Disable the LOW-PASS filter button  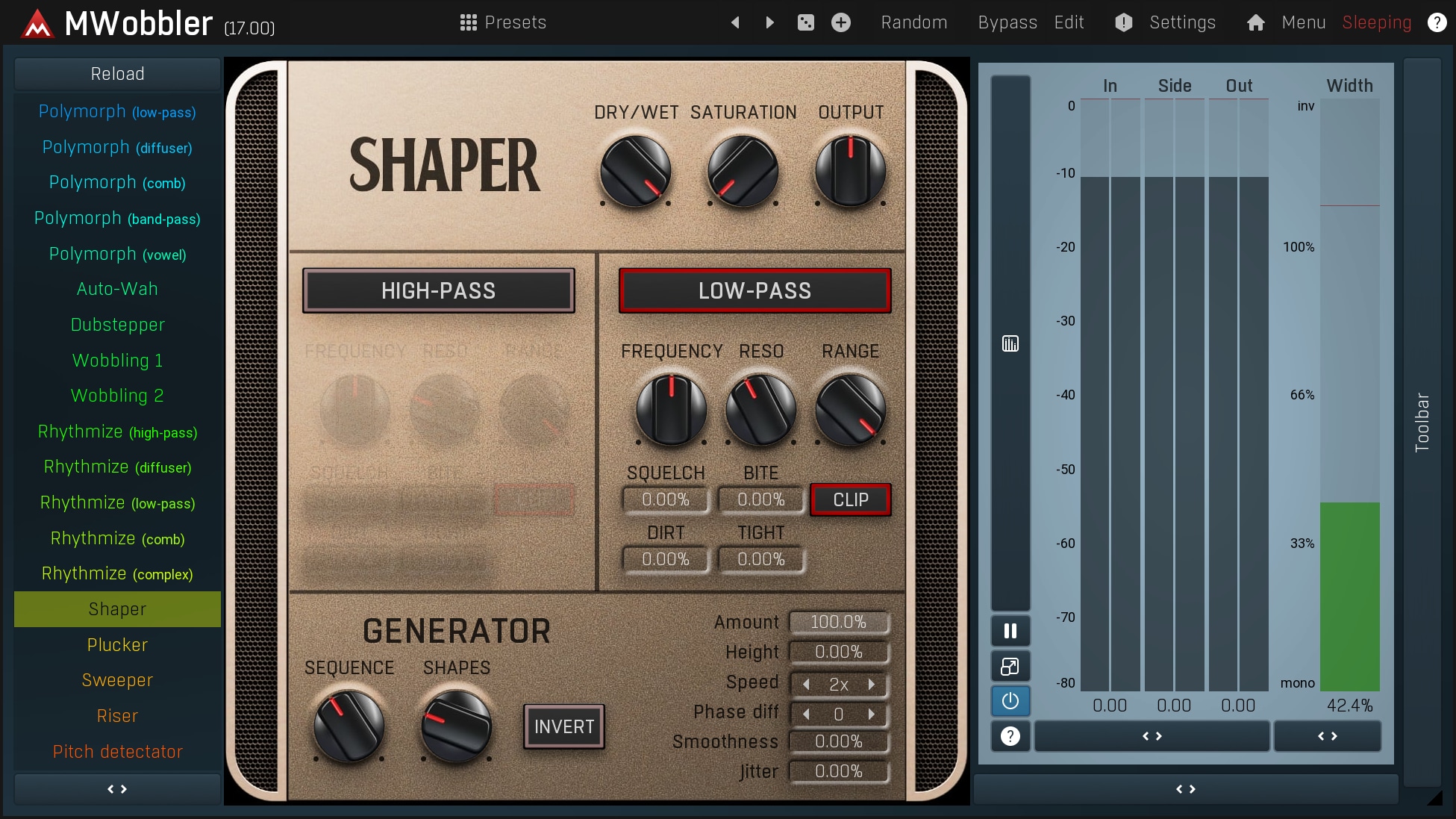(x=754, y=290)
